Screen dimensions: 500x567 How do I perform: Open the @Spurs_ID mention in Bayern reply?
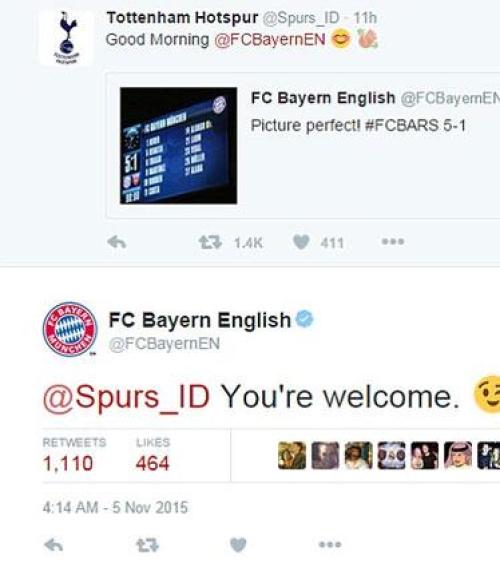pos(126,397)
